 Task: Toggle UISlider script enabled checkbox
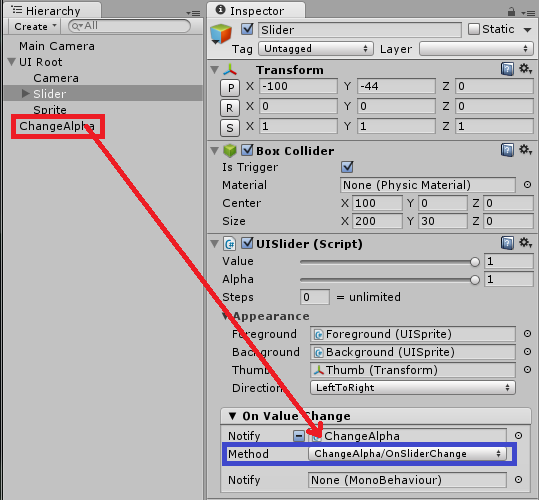coord(247,243)
